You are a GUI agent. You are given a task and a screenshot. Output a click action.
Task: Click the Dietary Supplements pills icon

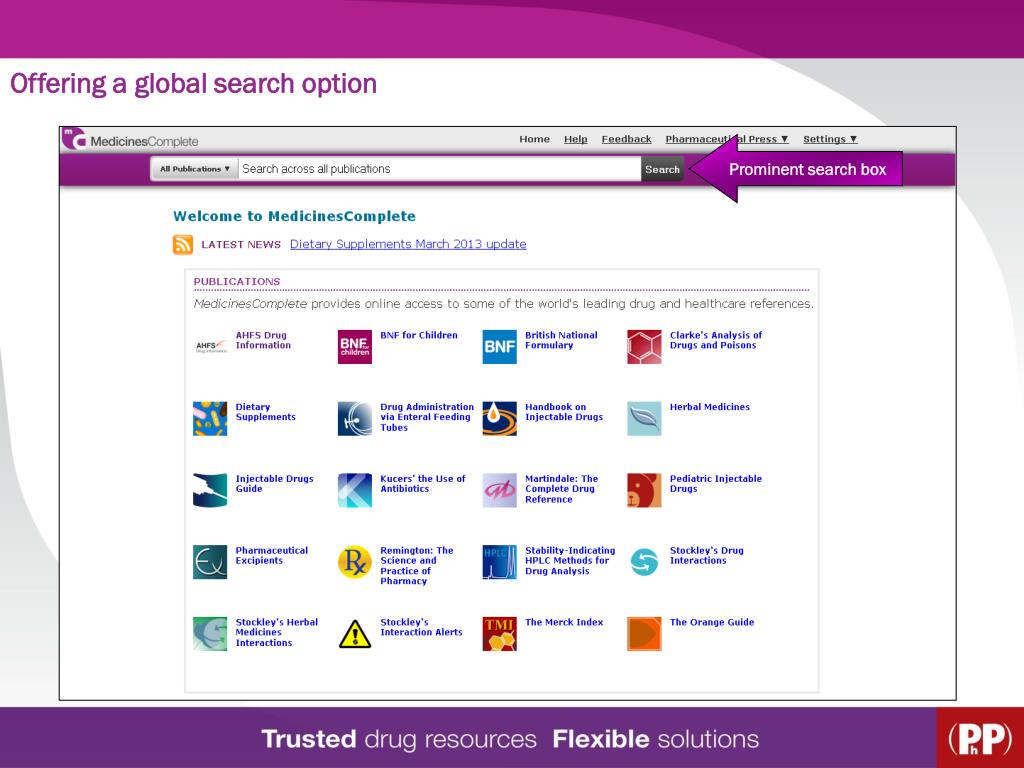(210, 418)
